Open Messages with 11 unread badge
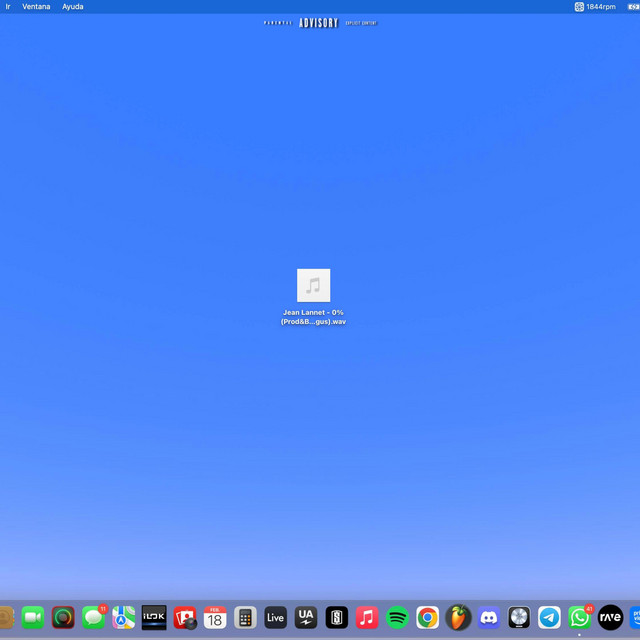The width and height of the screenshot is (640, 640). (x=93, y=618)
